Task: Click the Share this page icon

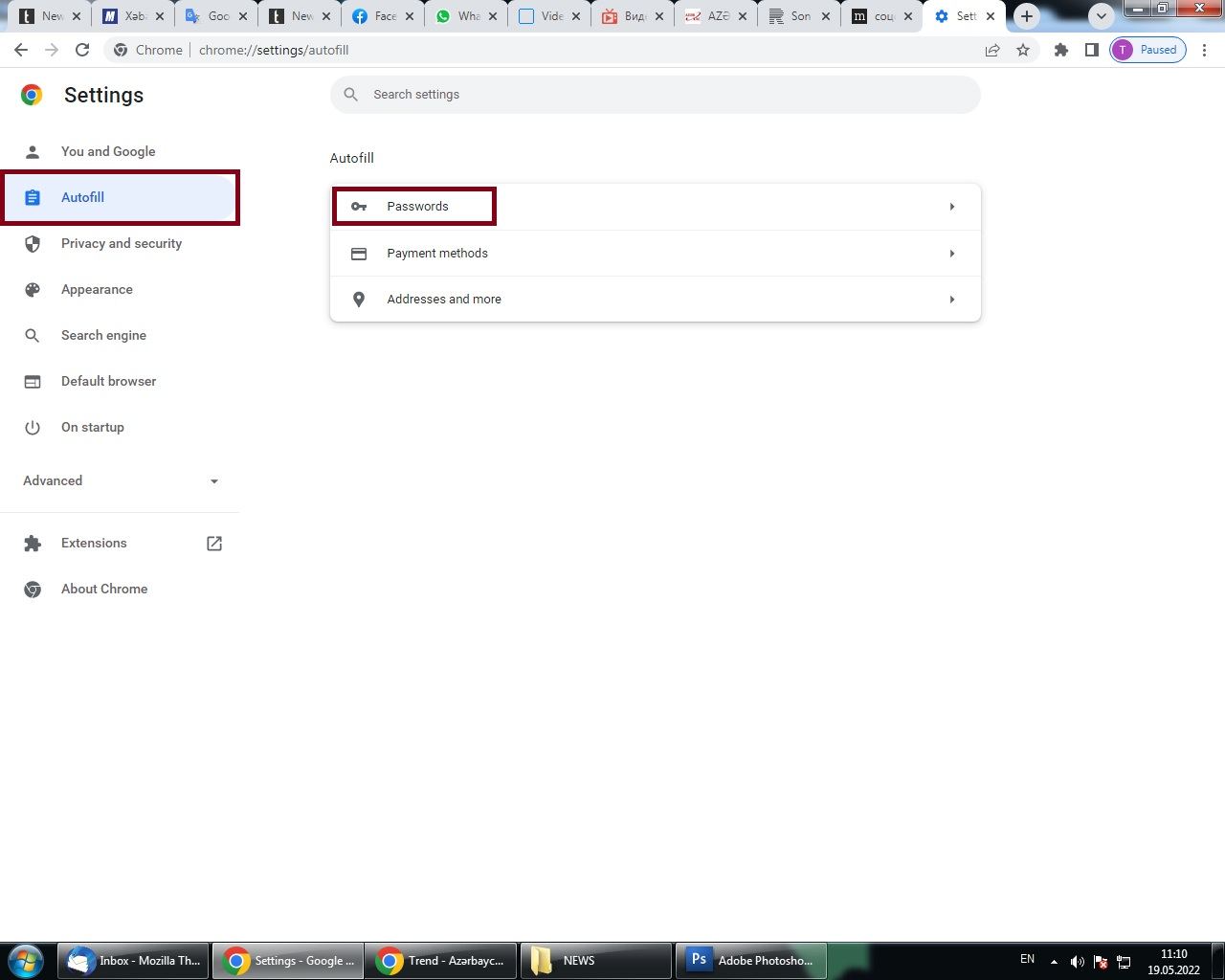Action: coord(992,50)
